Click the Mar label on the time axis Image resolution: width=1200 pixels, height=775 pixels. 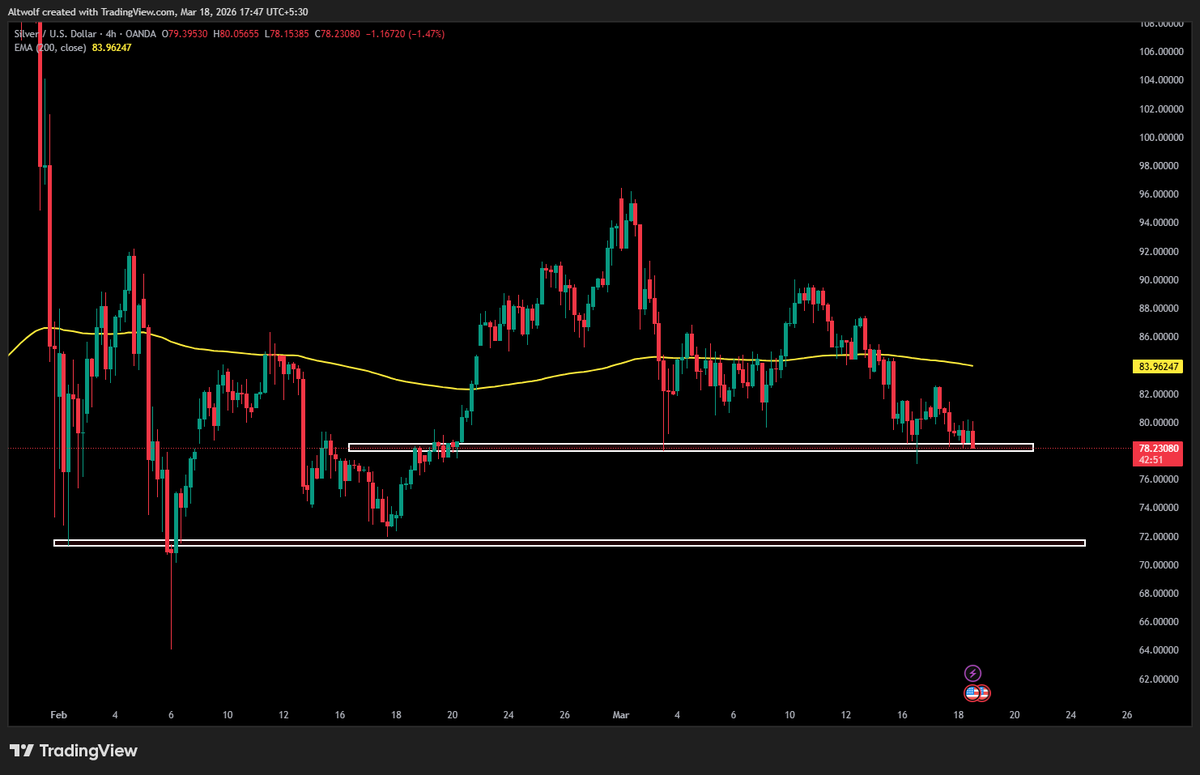621,716
